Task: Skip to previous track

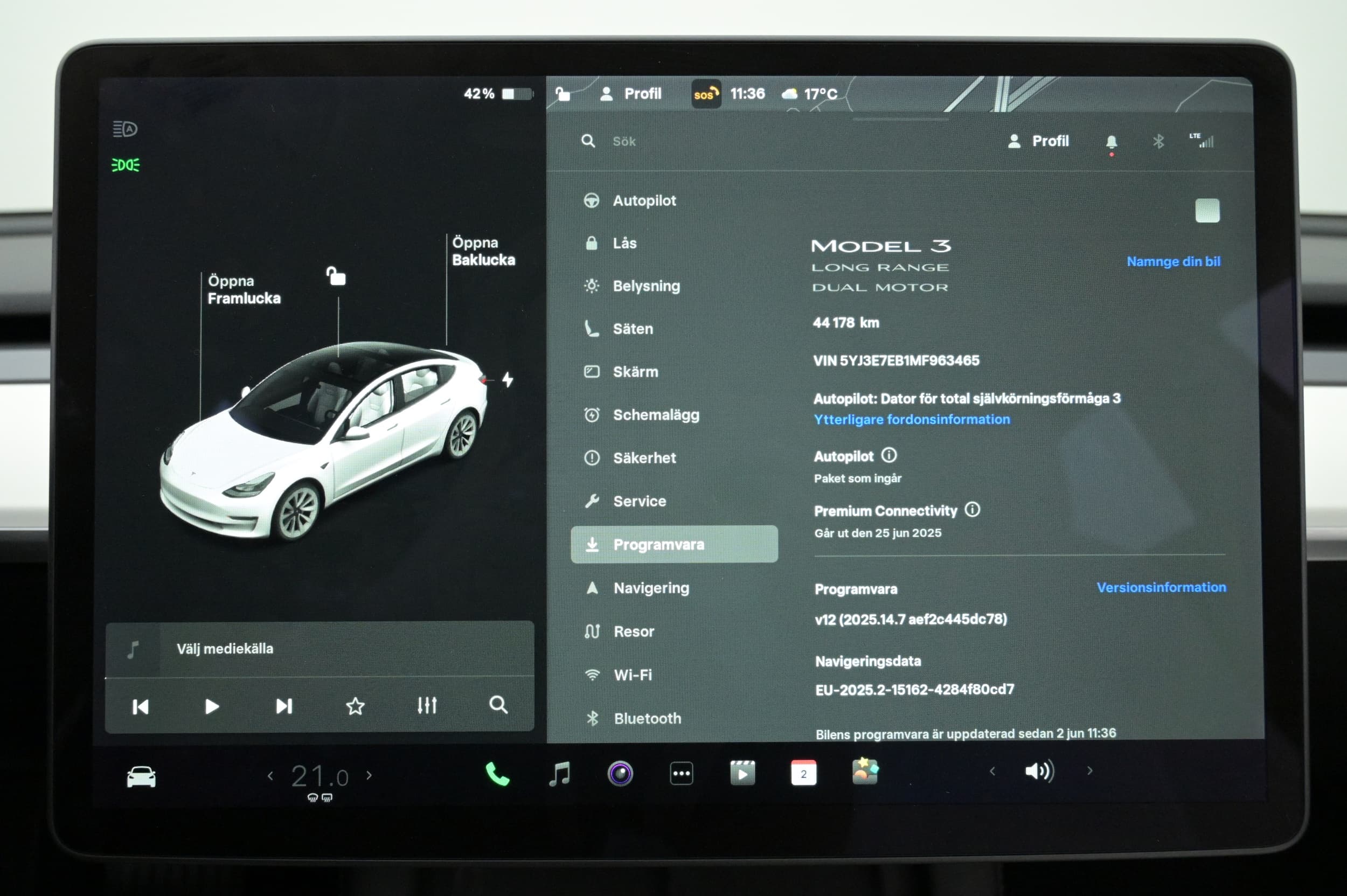Action: pos(141,707)
